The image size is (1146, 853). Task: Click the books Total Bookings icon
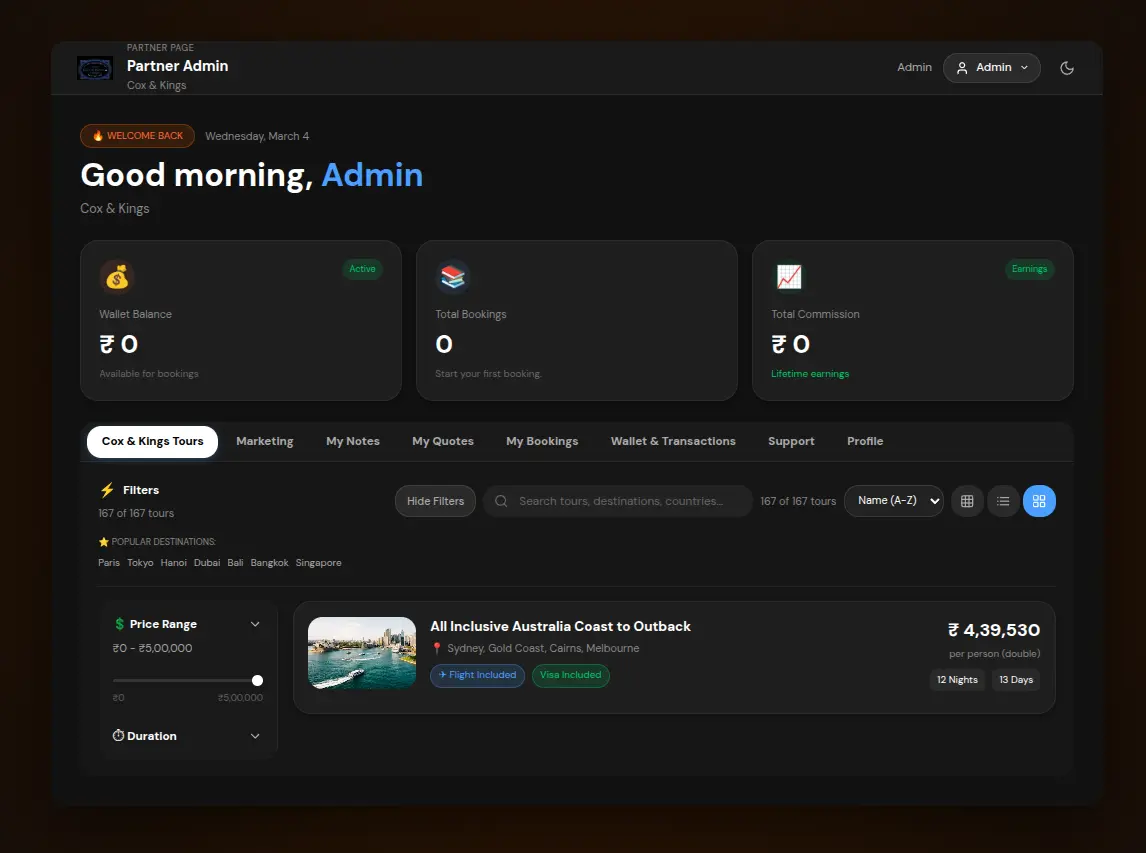coord(452,277)
